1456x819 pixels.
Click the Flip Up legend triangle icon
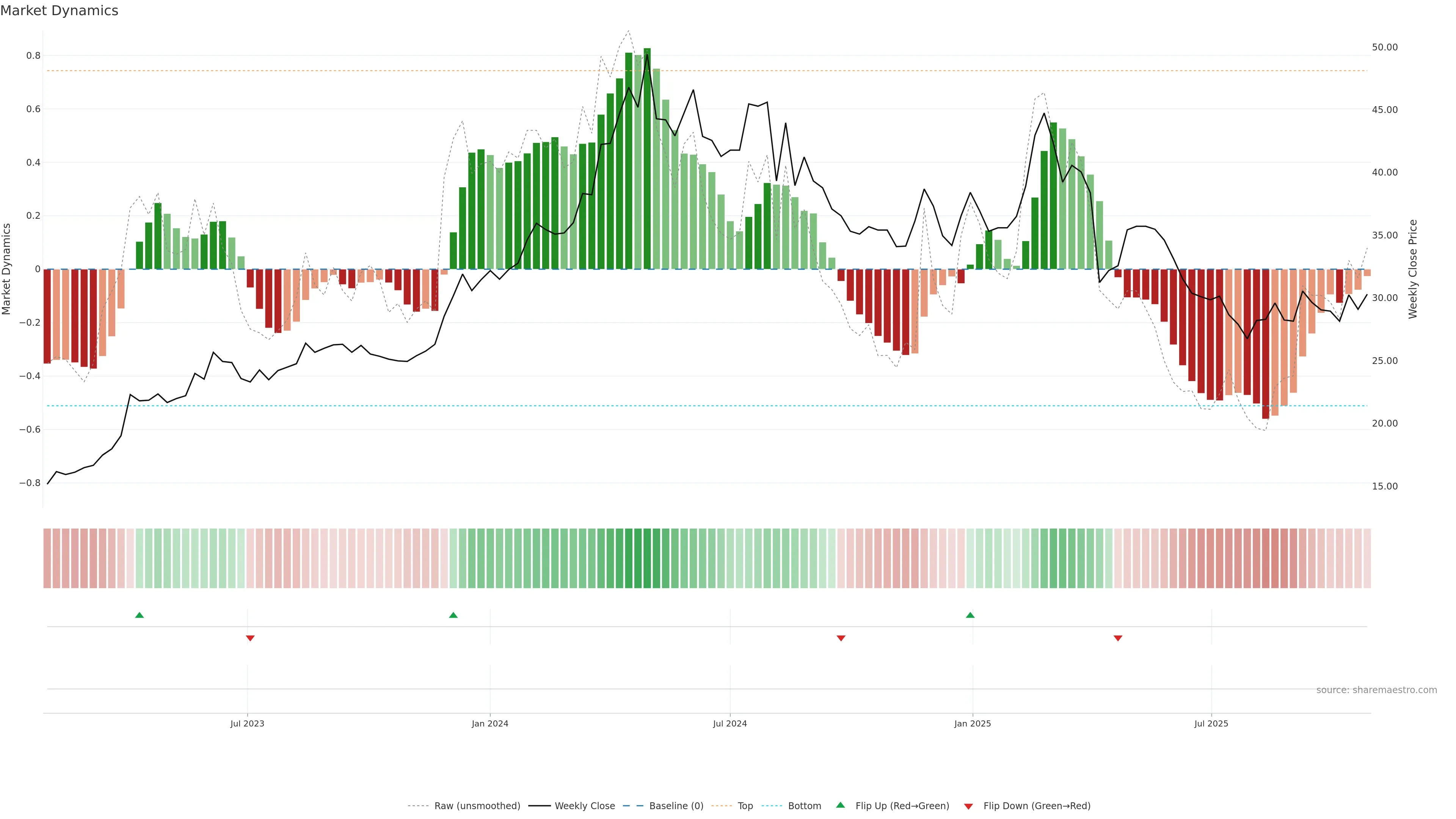pos(841,805)
